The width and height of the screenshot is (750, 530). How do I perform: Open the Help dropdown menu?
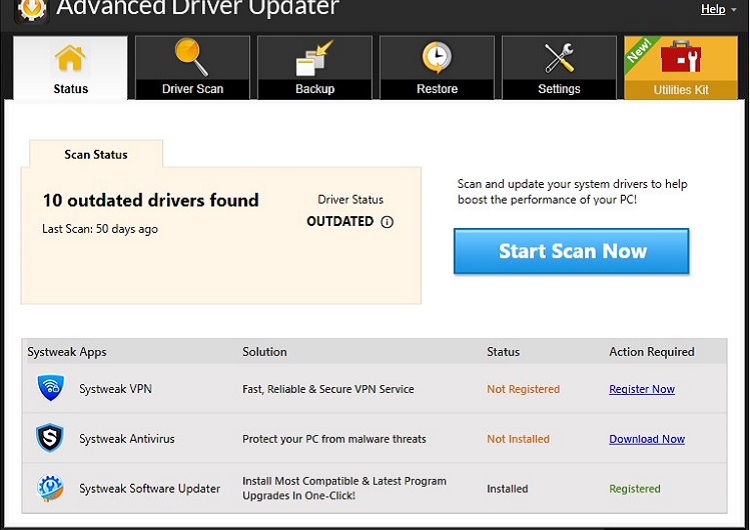(718, 9)
